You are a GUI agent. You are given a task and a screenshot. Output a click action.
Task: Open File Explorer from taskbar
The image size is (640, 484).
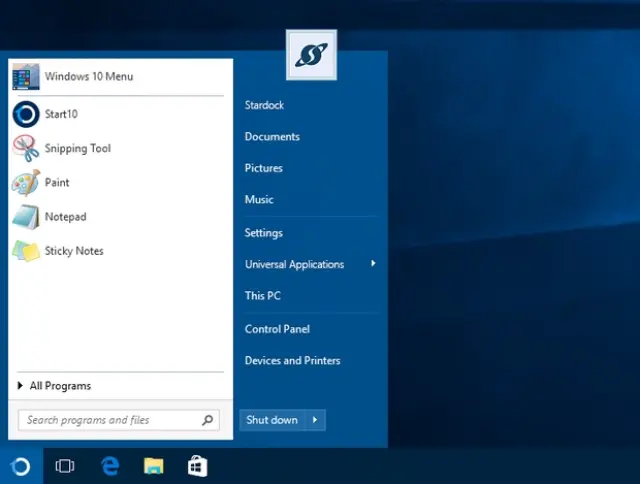pos(154,466)
